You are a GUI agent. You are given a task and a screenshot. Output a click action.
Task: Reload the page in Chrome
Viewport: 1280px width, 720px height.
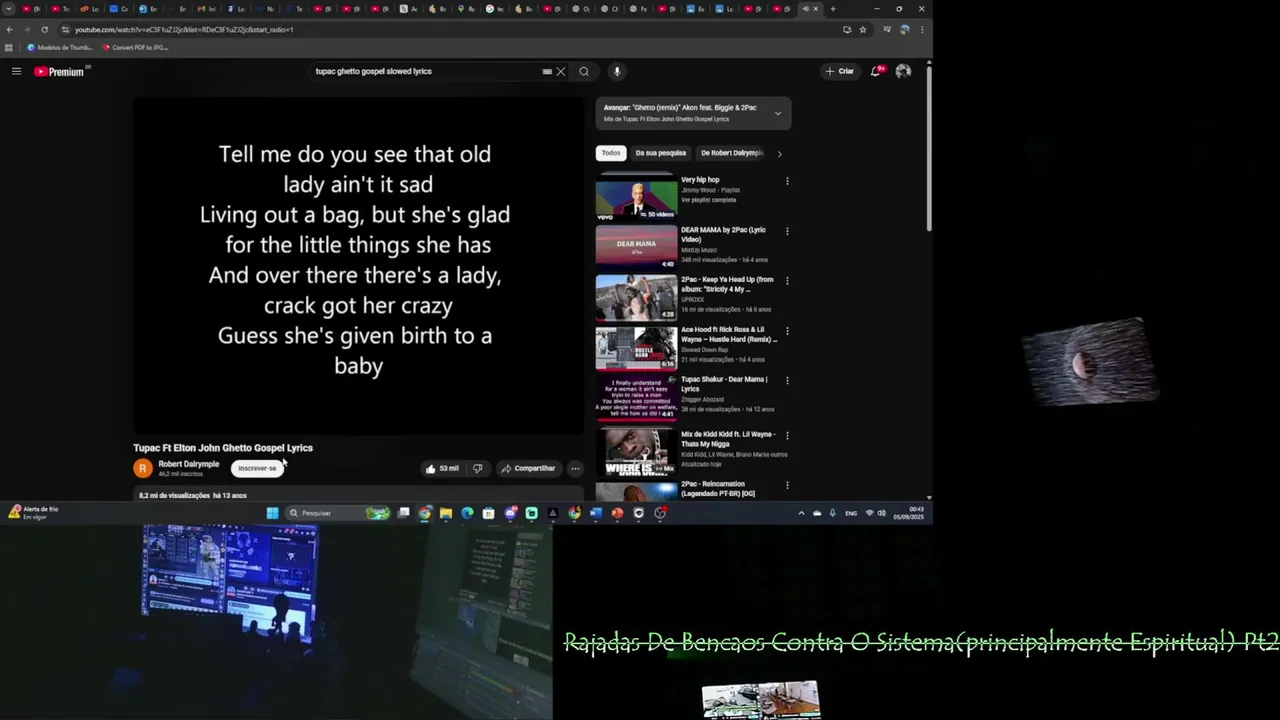(x=44, y=29)
